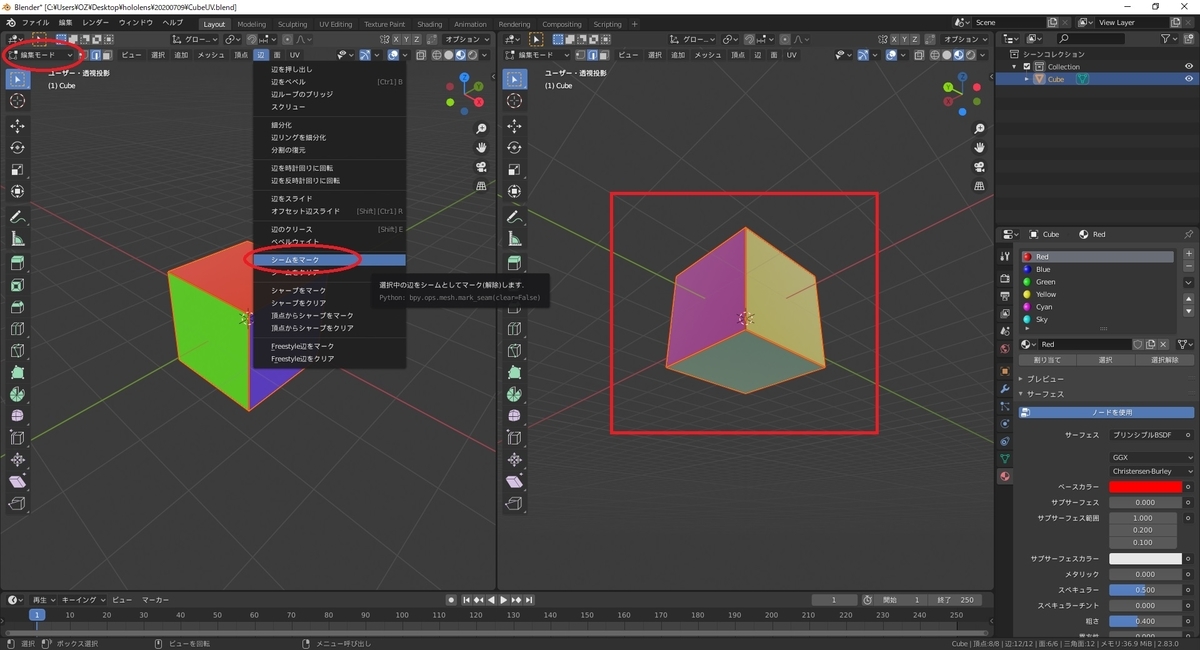Image resolution: width=1200 pixels, height=650 pixels.
Task: Open Material properties tab icon
Action: [x=1005, y=476]
